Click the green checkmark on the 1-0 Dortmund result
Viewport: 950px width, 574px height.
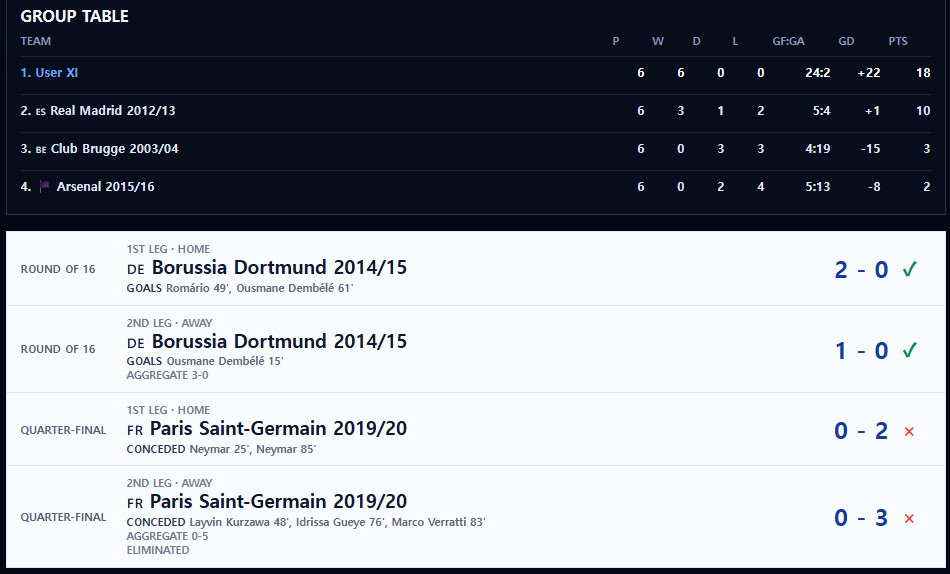coord(909,350)
